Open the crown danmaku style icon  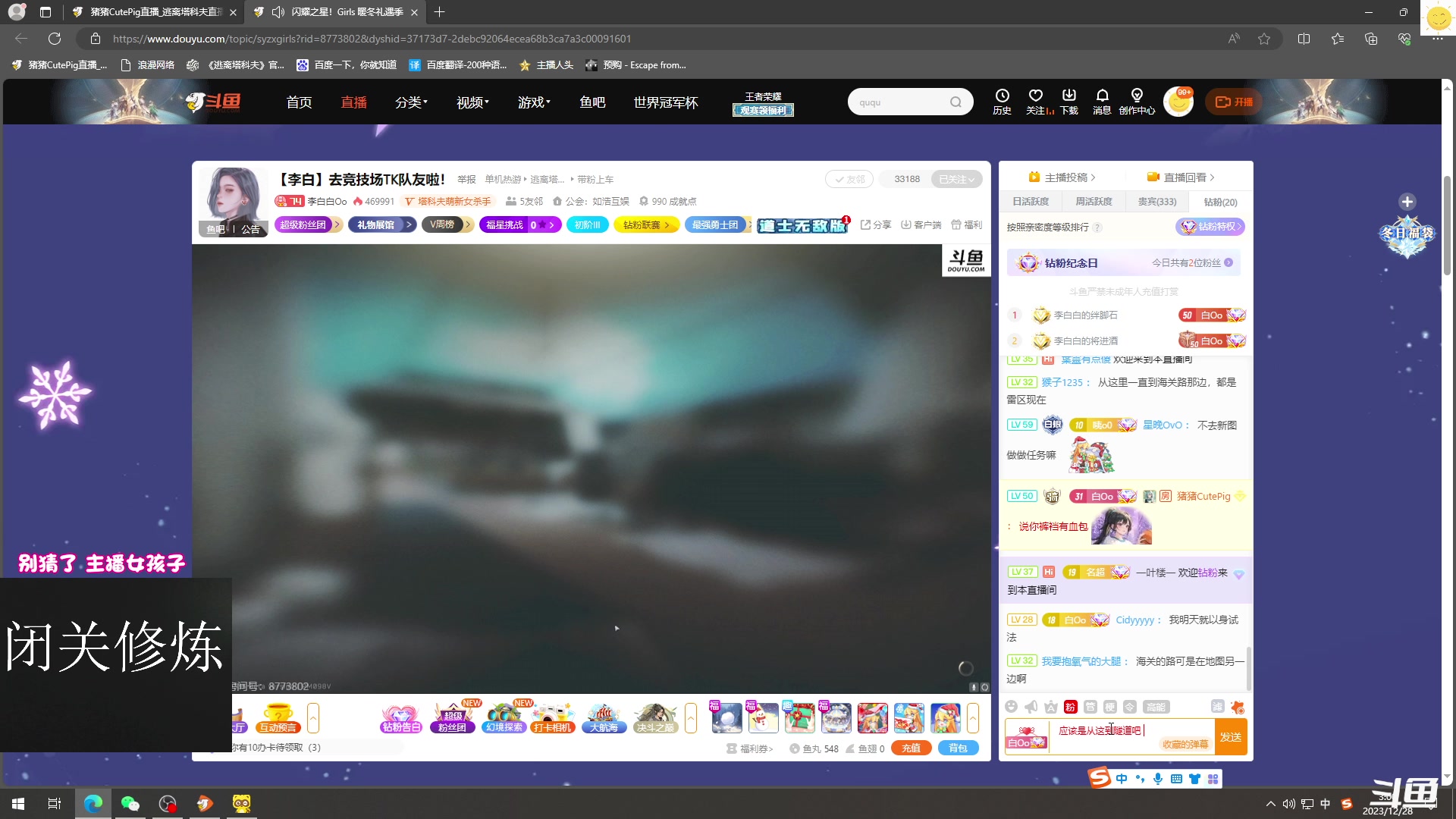click(1050, 707)
